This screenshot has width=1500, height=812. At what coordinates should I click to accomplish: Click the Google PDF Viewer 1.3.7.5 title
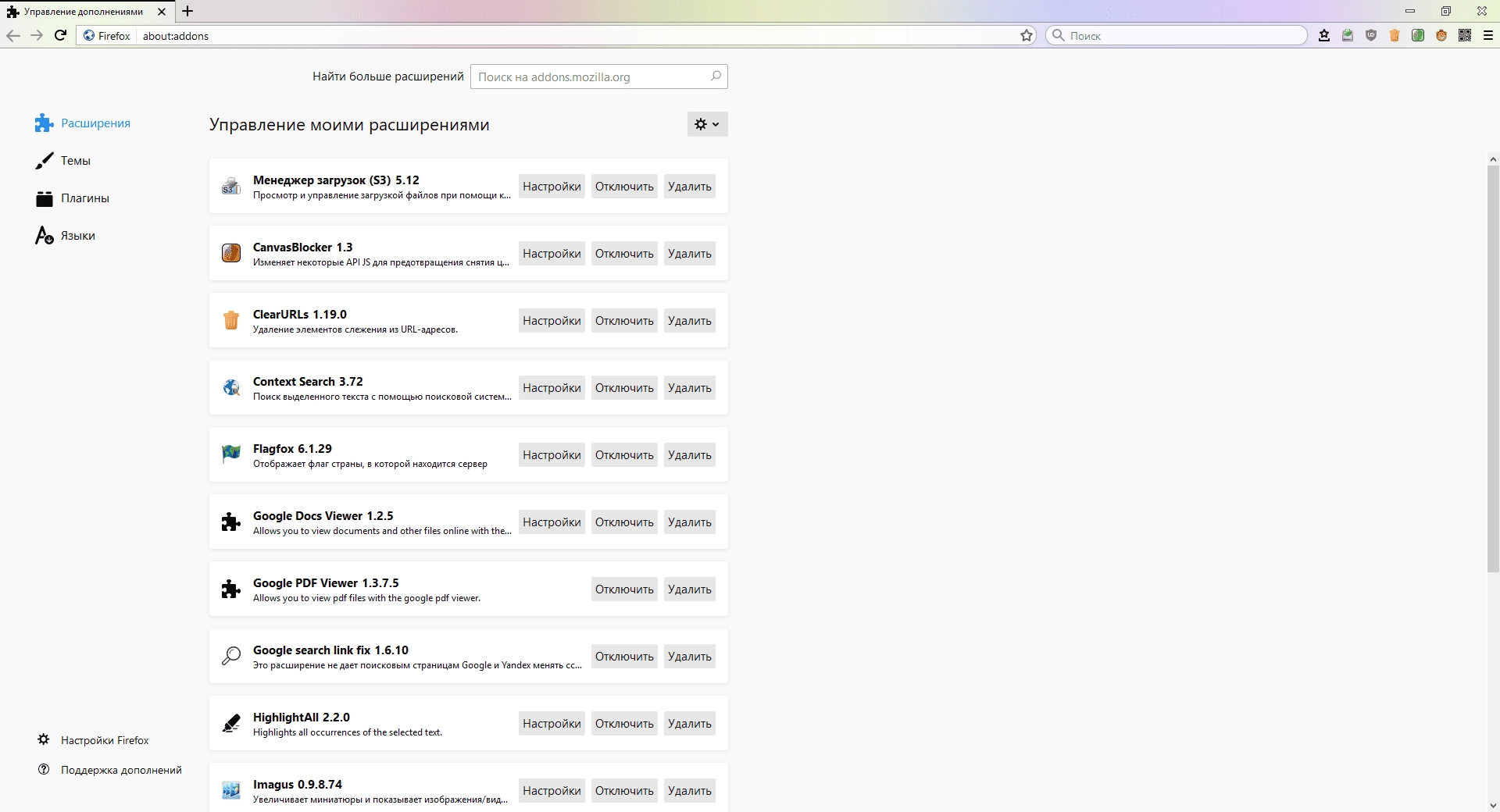point(326,582)
